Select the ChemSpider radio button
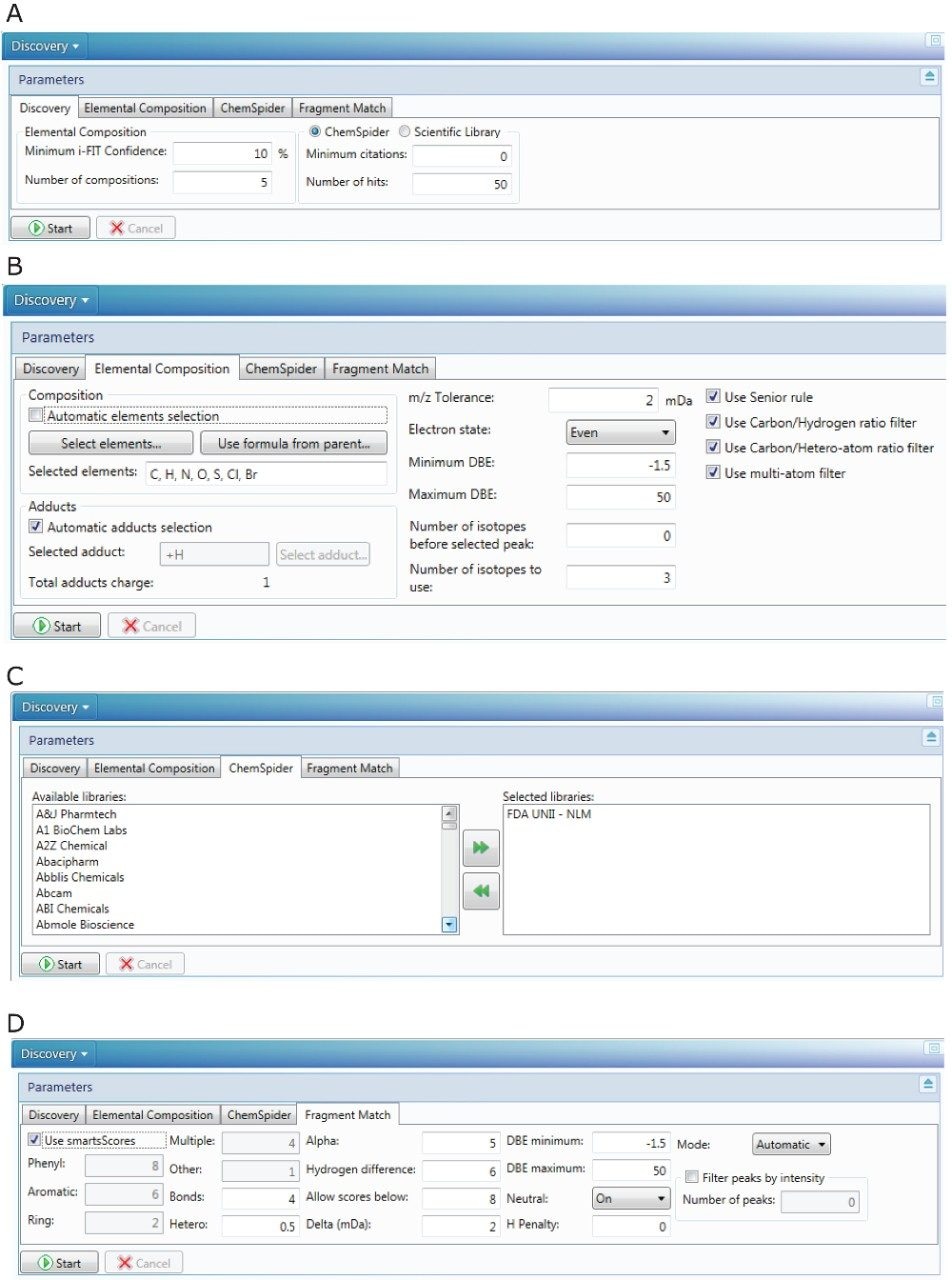 click(315, 131)
